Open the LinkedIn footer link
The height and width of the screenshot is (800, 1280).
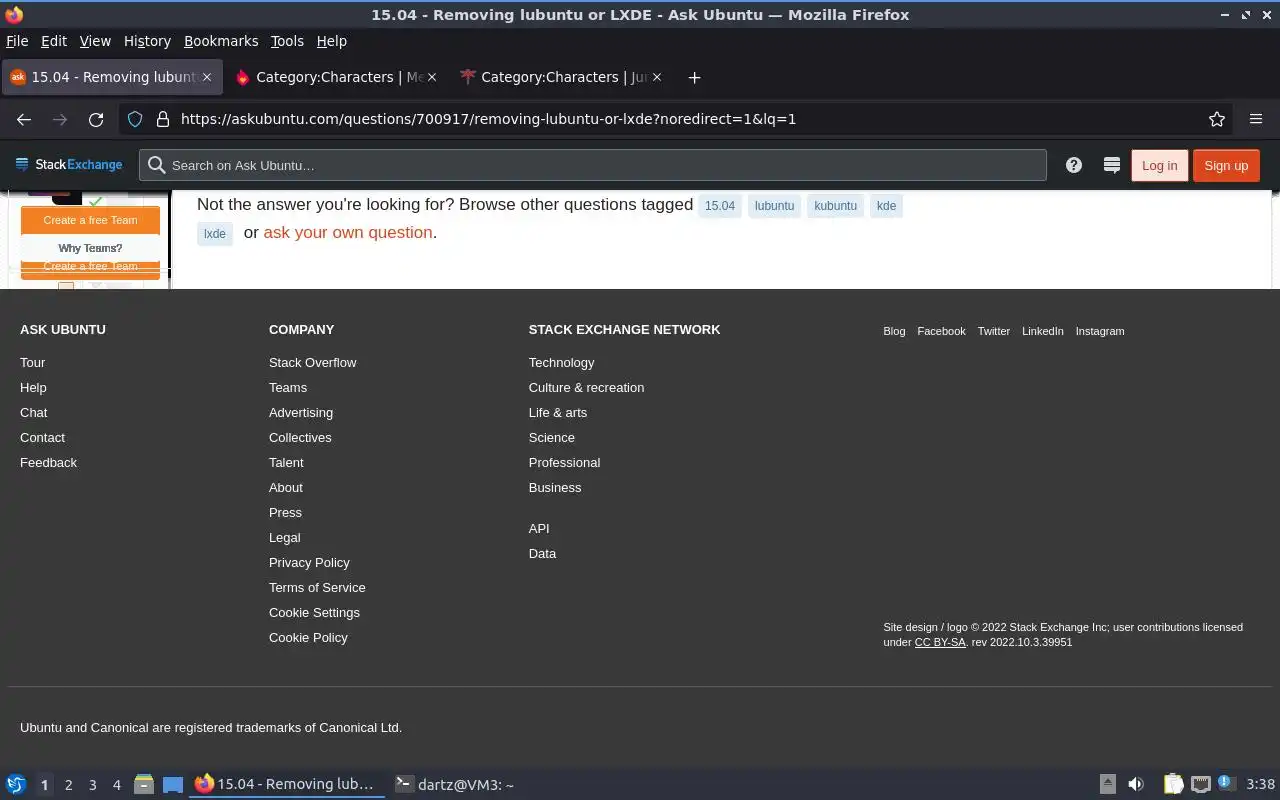click(x=1042, y=331)
